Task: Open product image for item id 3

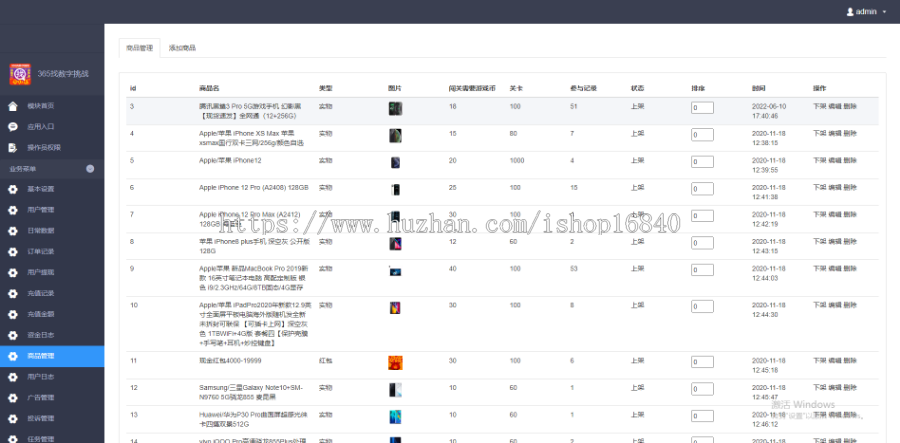Action: pos(395,108)
